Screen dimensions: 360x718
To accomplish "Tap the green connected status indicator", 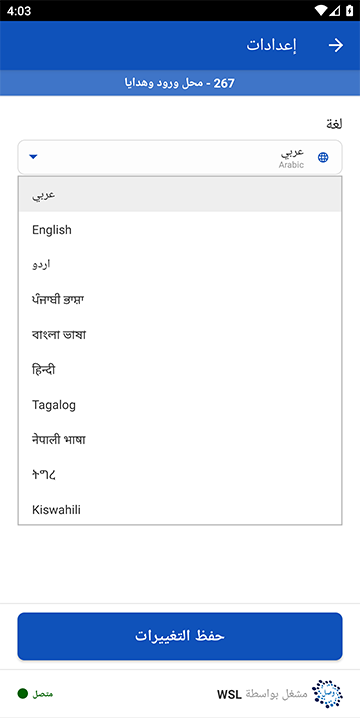I will (x=23, y=694).
